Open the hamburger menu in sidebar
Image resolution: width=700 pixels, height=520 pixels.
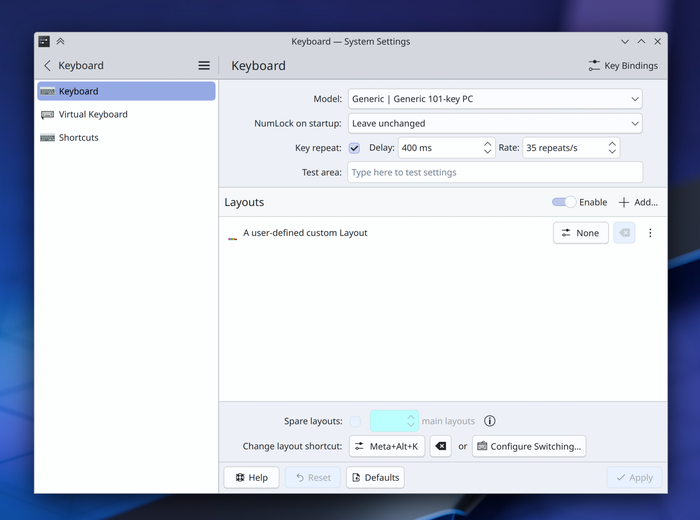[x=204, y=66]
